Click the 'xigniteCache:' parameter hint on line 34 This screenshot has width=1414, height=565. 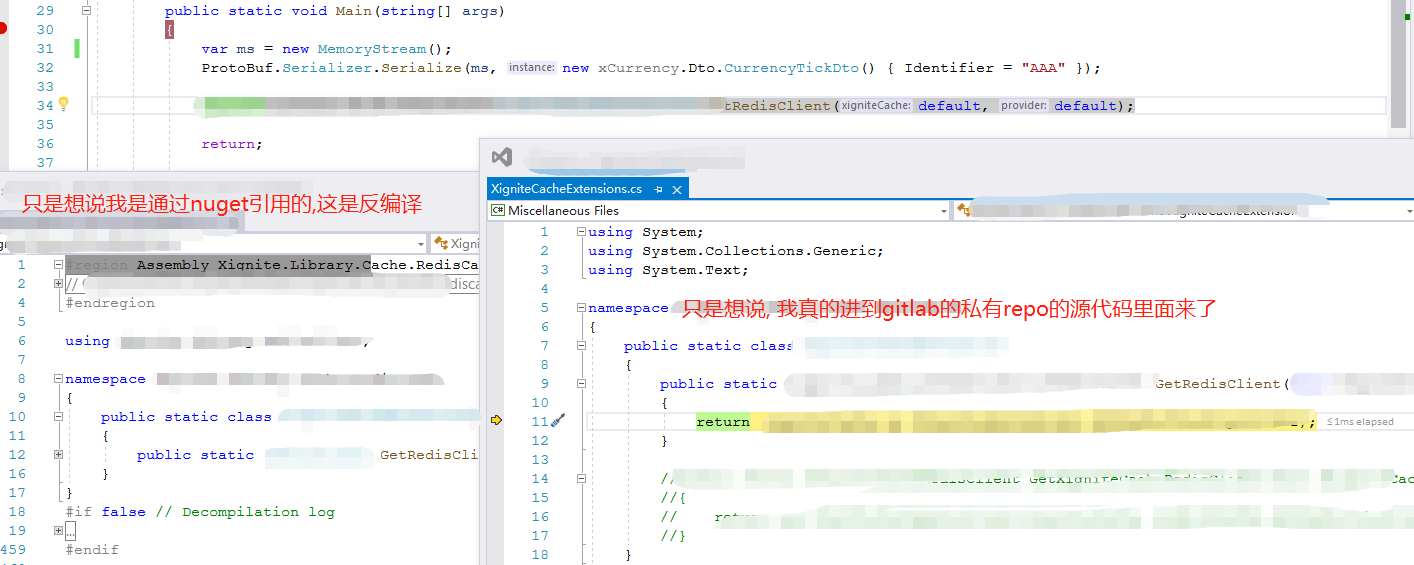(875, 105)
